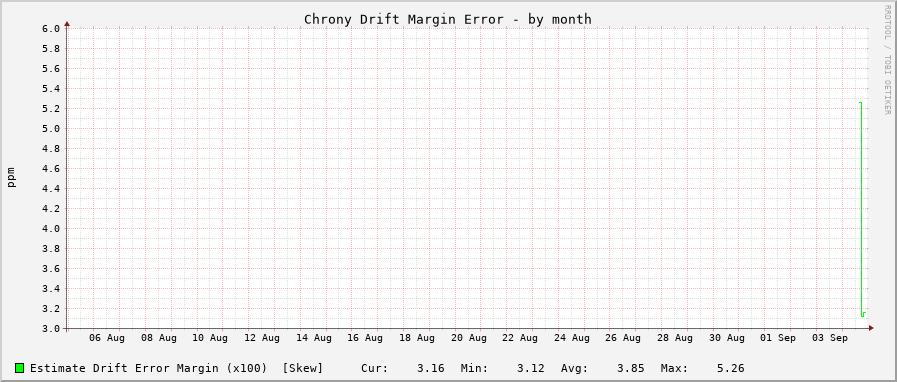Click the 3.4 y-axis tick label
The height and width of the screenshot is (382, 897).
(51, 289)
